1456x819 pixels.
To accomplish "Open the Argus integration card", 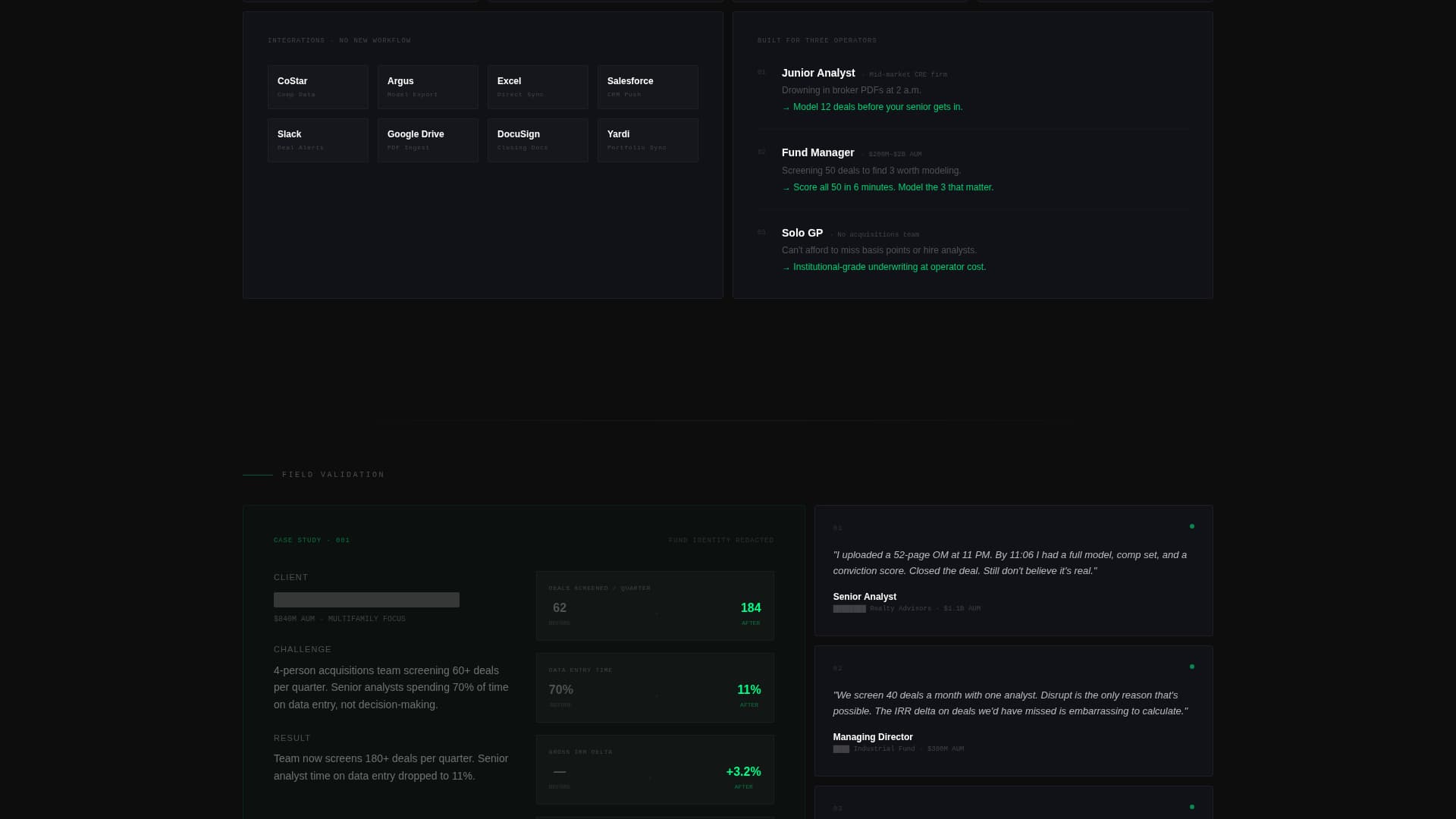I will click(x=428, y=87).
